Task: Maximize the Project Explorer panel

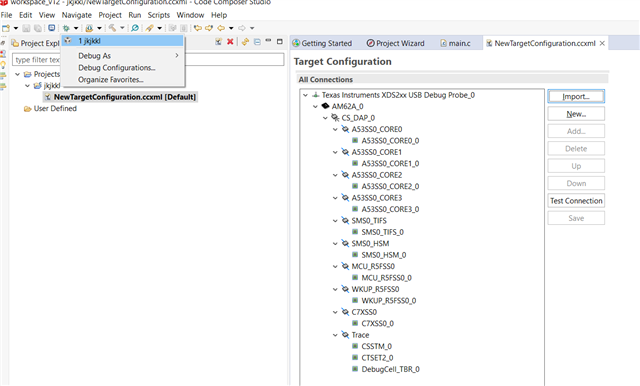Action: click(280, 41)
